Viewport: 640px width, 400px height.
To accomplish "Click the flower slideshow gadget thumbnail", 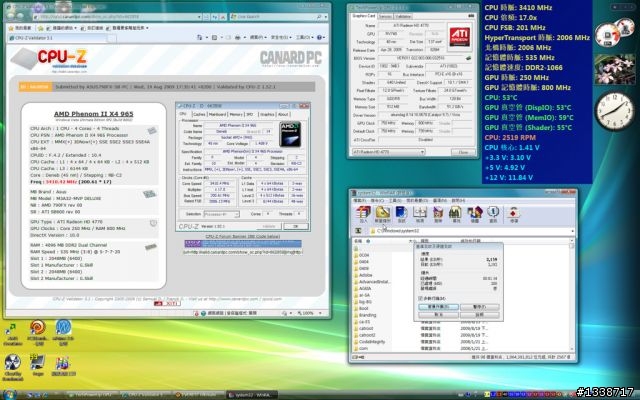I will point(614,70).
